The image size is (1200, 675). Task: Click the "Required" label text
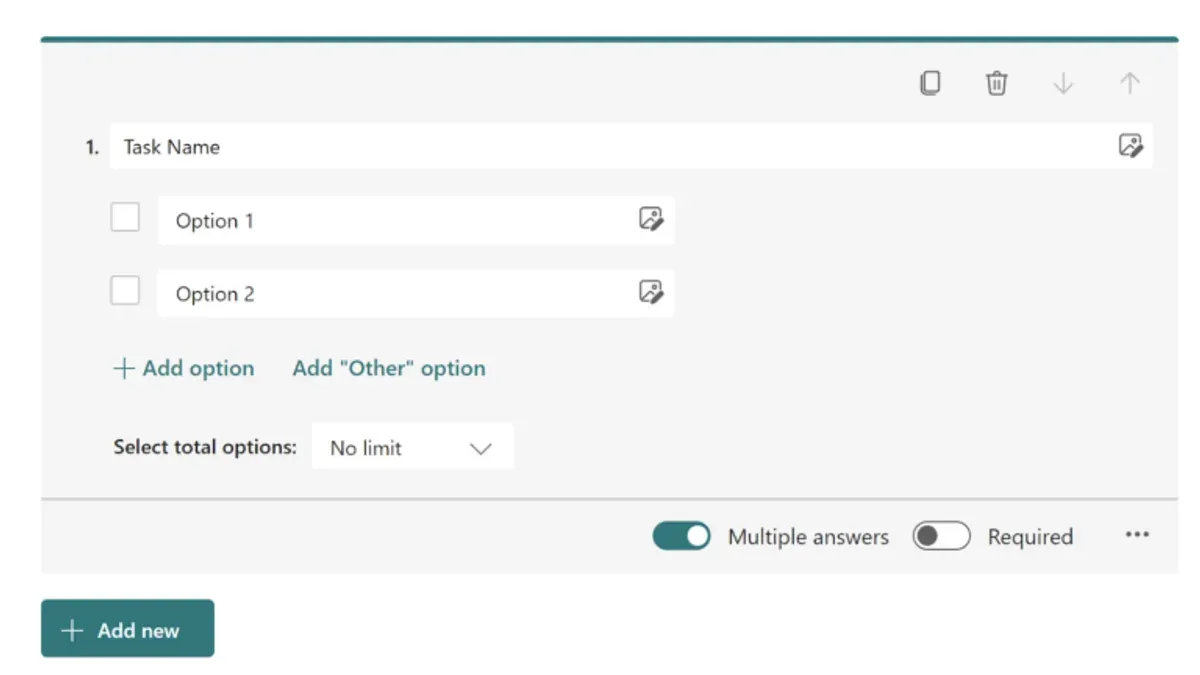1030,537
